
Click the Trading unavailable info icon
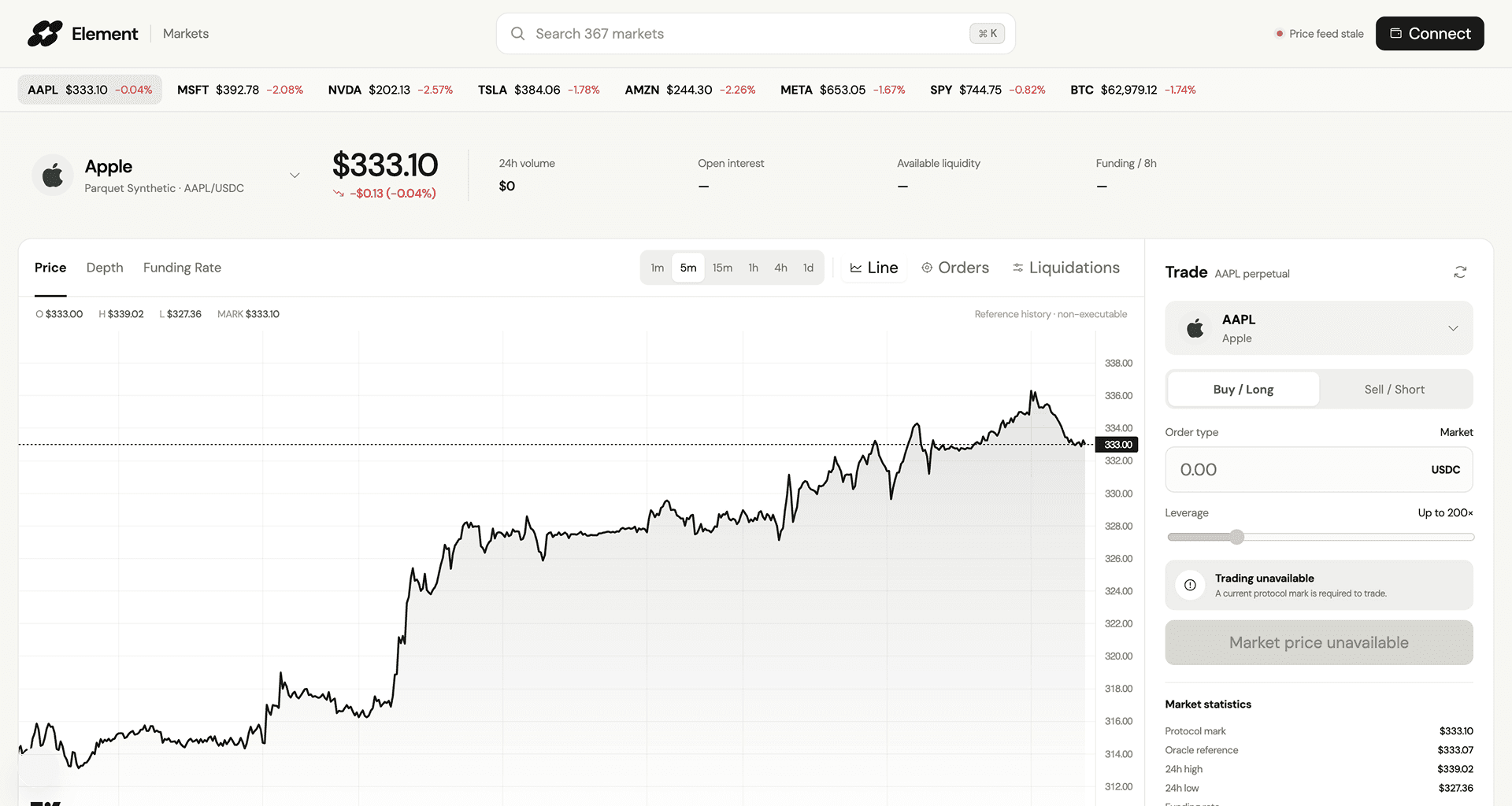point(1190,585)
